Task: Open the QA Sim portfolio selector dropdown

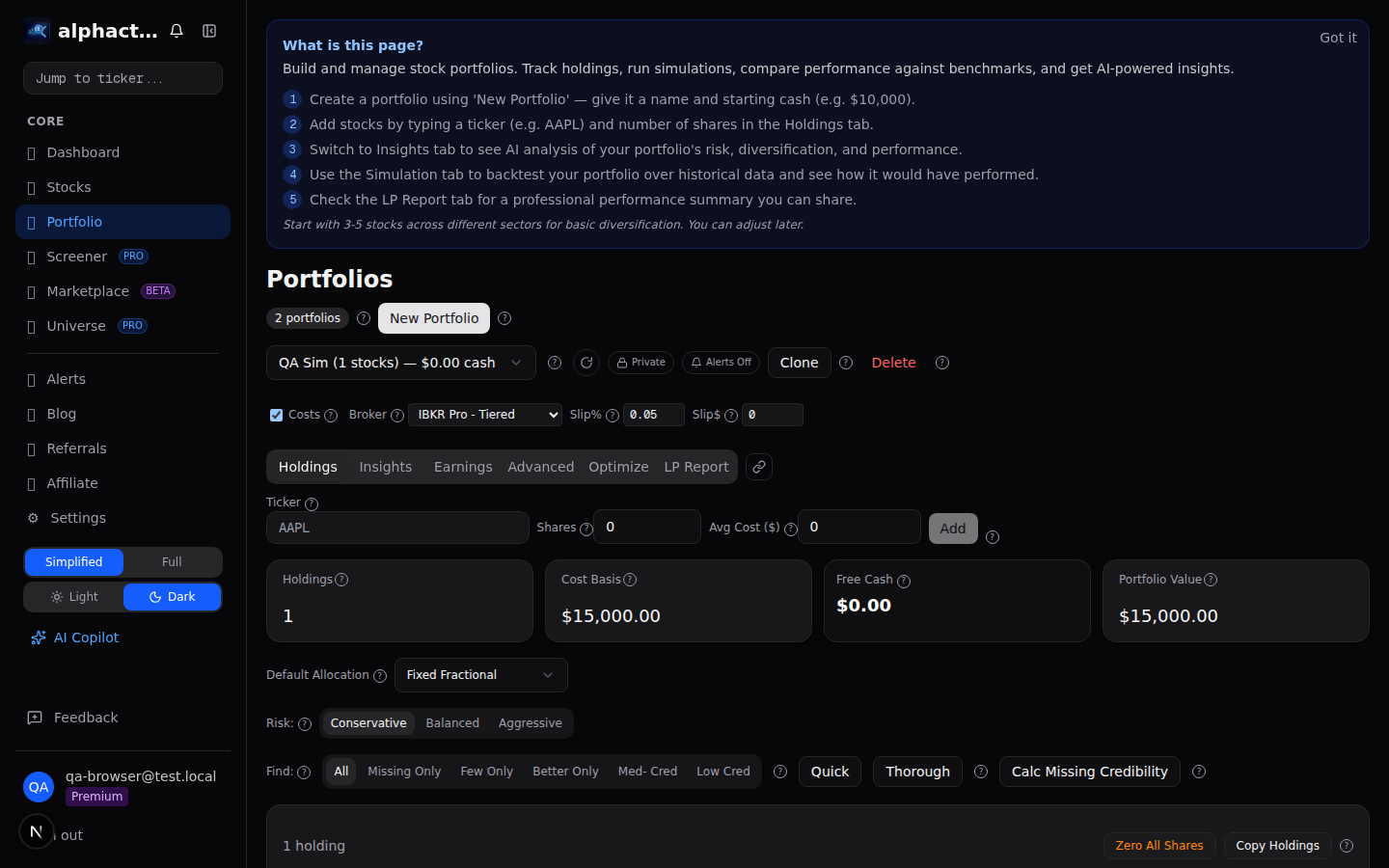Action: (x=401, y=363)
